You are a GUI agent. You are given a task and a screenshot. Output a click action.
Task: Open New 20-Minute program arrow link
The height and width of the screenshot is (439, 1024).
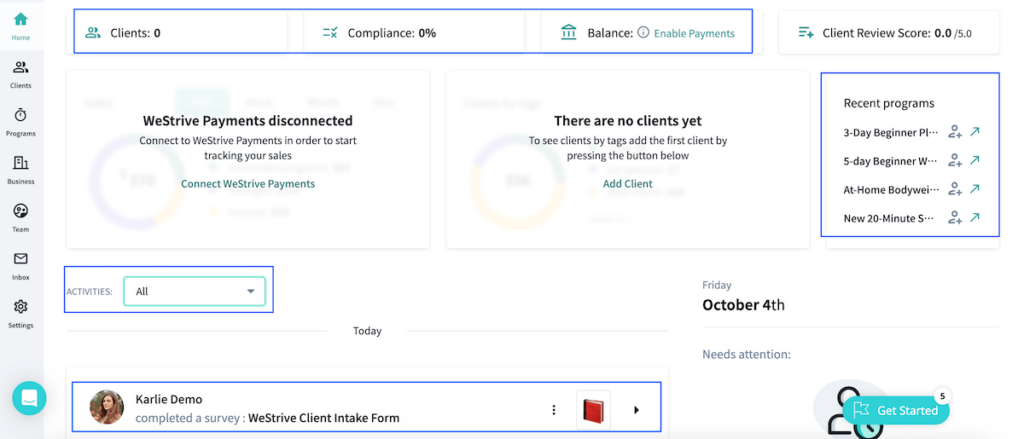(975, 217)
